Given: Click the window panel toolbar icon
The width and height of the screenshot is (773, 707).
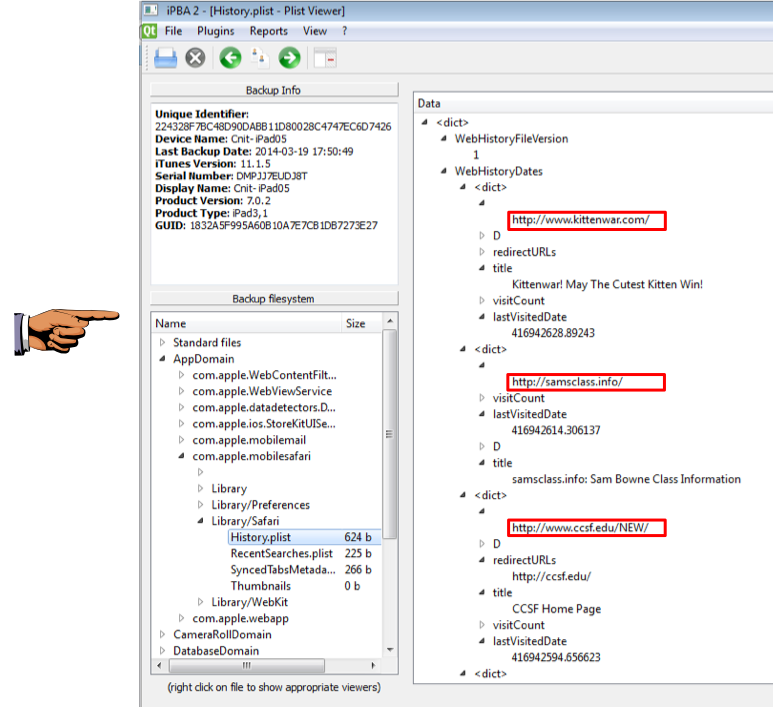Looking at the screenshot, I should (x=325, y=58).
